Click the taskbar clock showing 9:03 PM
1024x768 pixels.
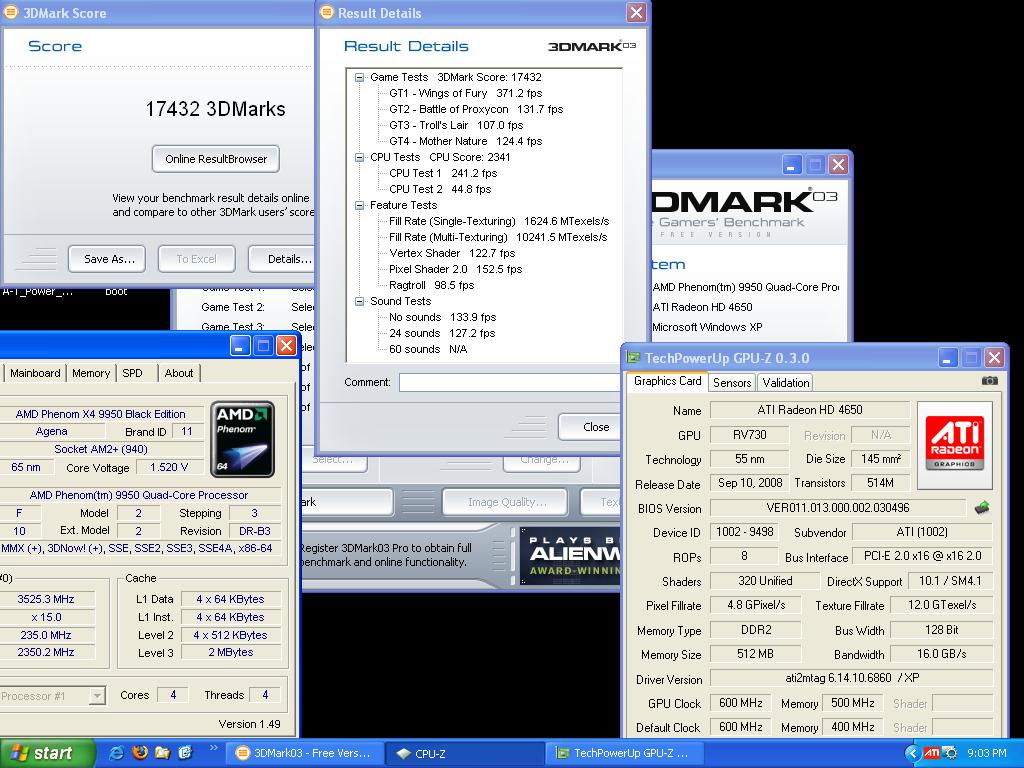click(x=986, y=754)
